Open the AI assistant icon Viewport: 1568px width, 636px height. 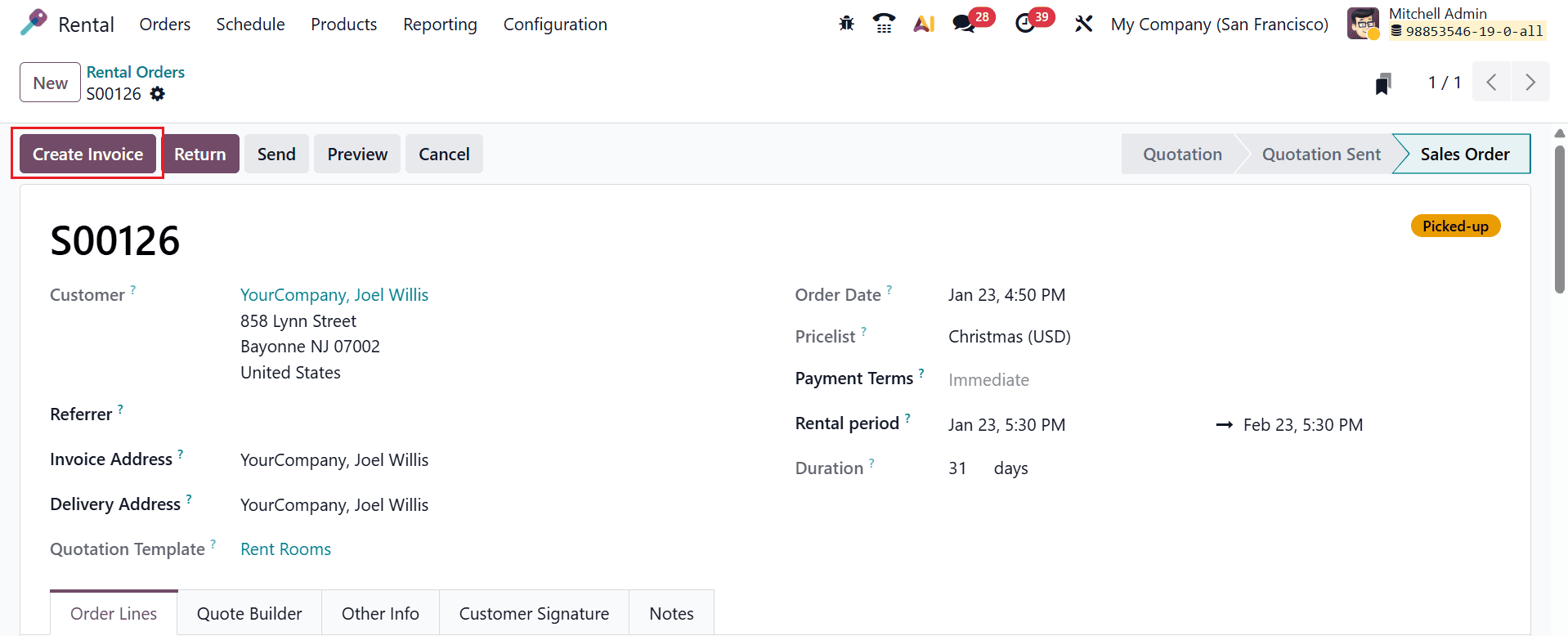click(924, 24)
